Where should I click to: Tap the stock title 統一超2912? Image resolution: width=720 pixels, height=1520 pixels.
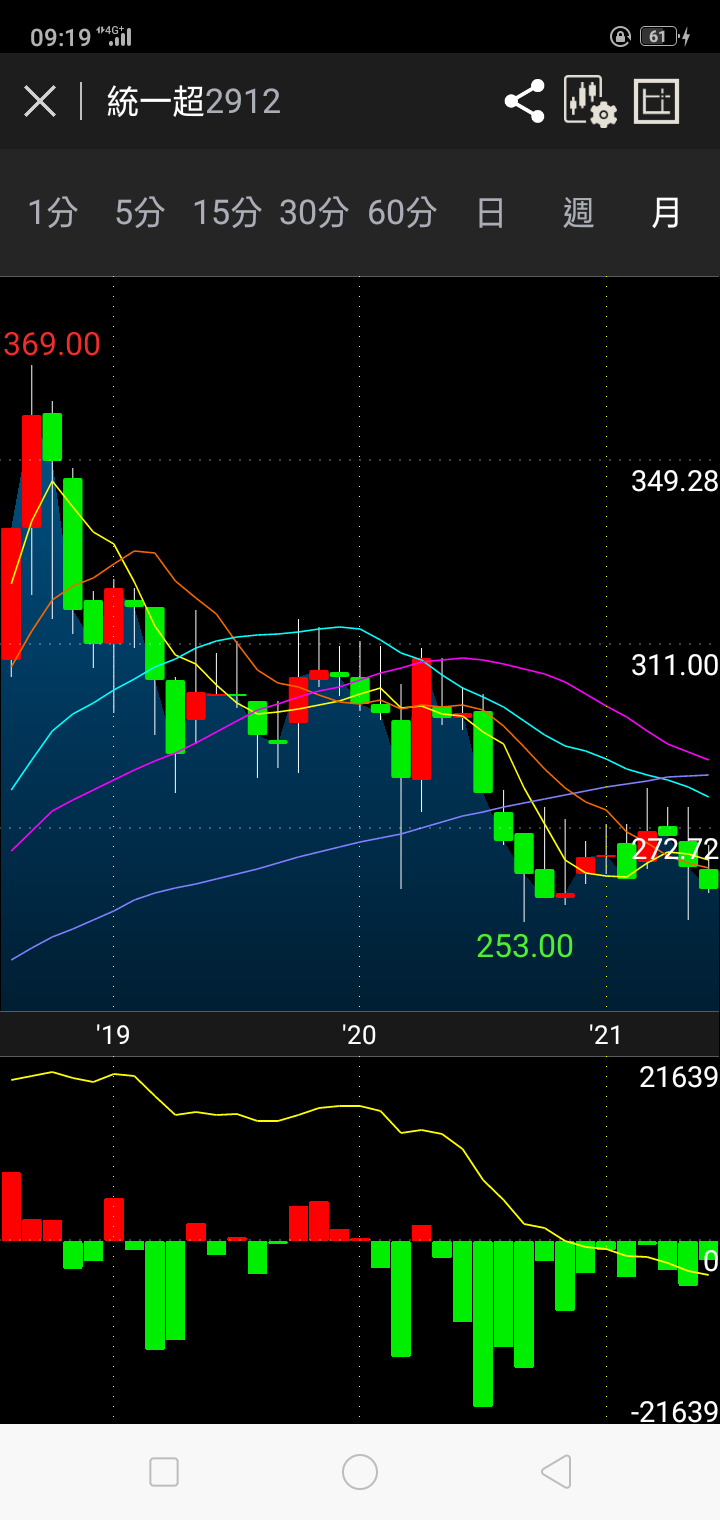(194, 101)
